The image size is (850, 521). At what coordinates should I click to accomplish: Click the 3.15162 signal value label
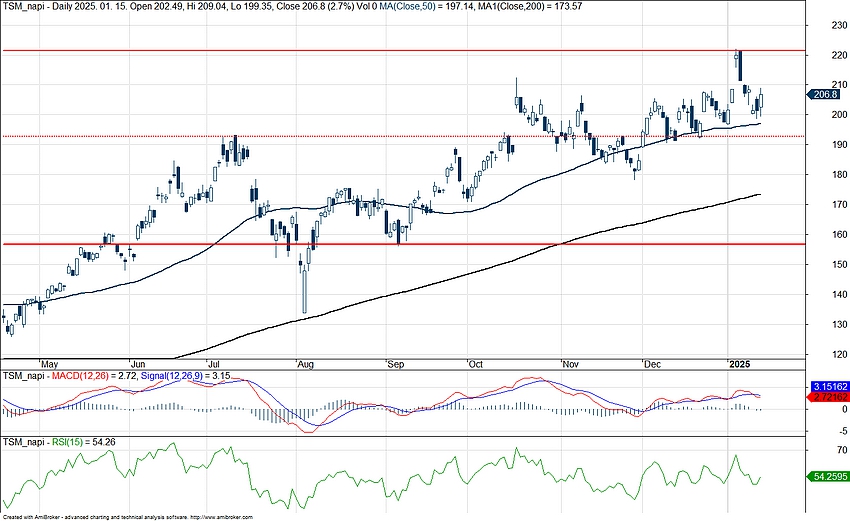coord(830,387)
